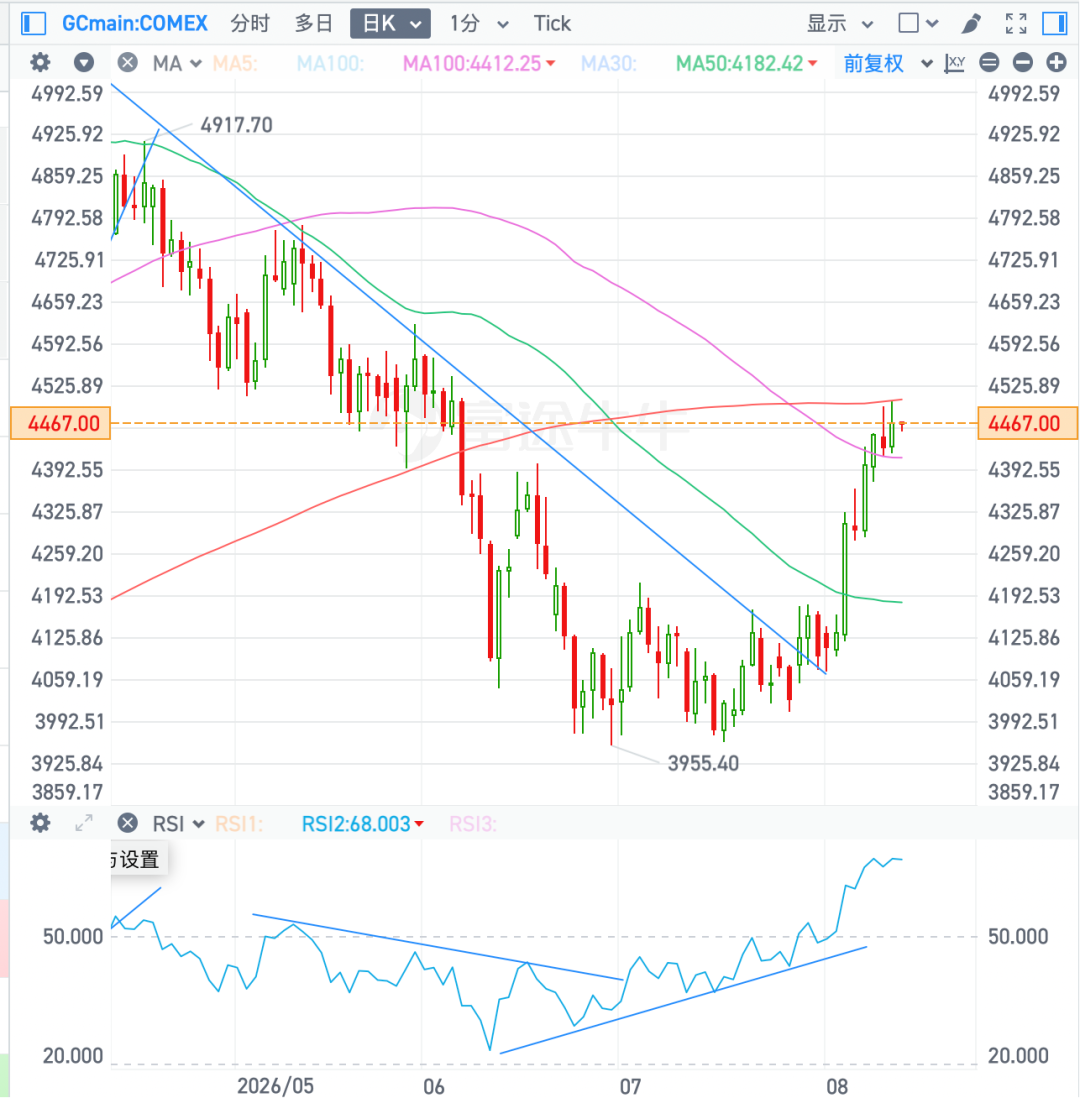Click the right 3859.17 bottom axis price

(1024, 792)
